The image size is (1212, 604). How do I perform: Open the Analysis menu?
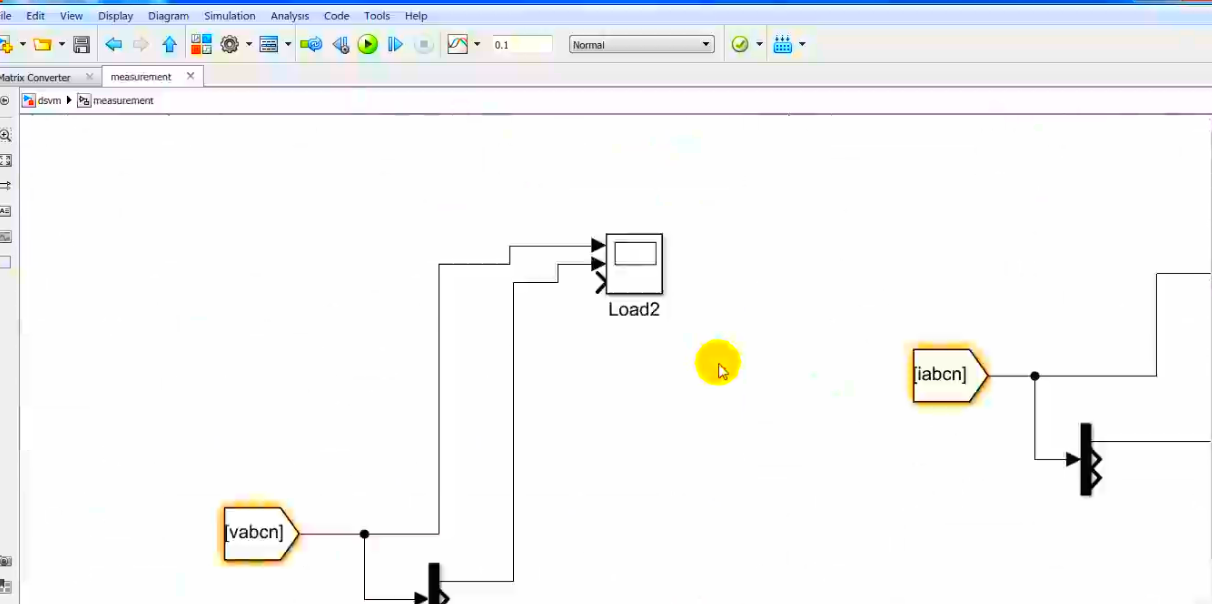click(x=289, y=16)
